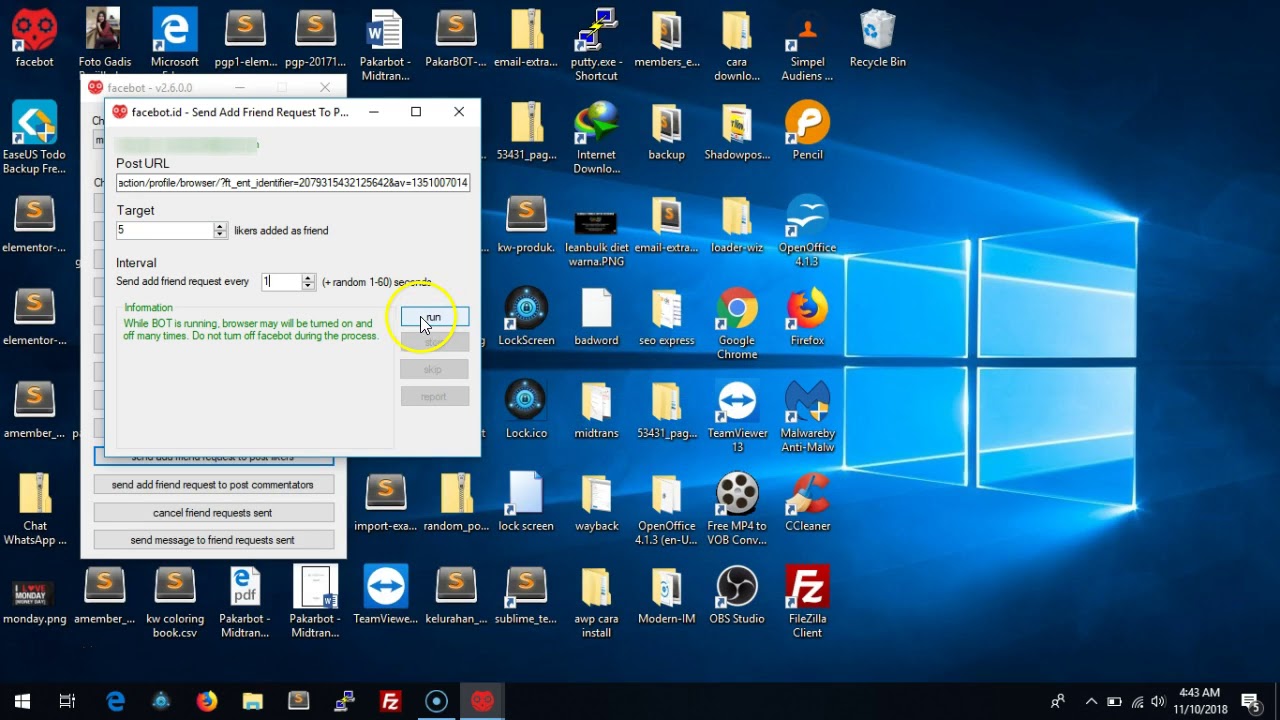Open File Explorer from the taskbar
This screenshot has width=1280, height=720.
[253, 701]
